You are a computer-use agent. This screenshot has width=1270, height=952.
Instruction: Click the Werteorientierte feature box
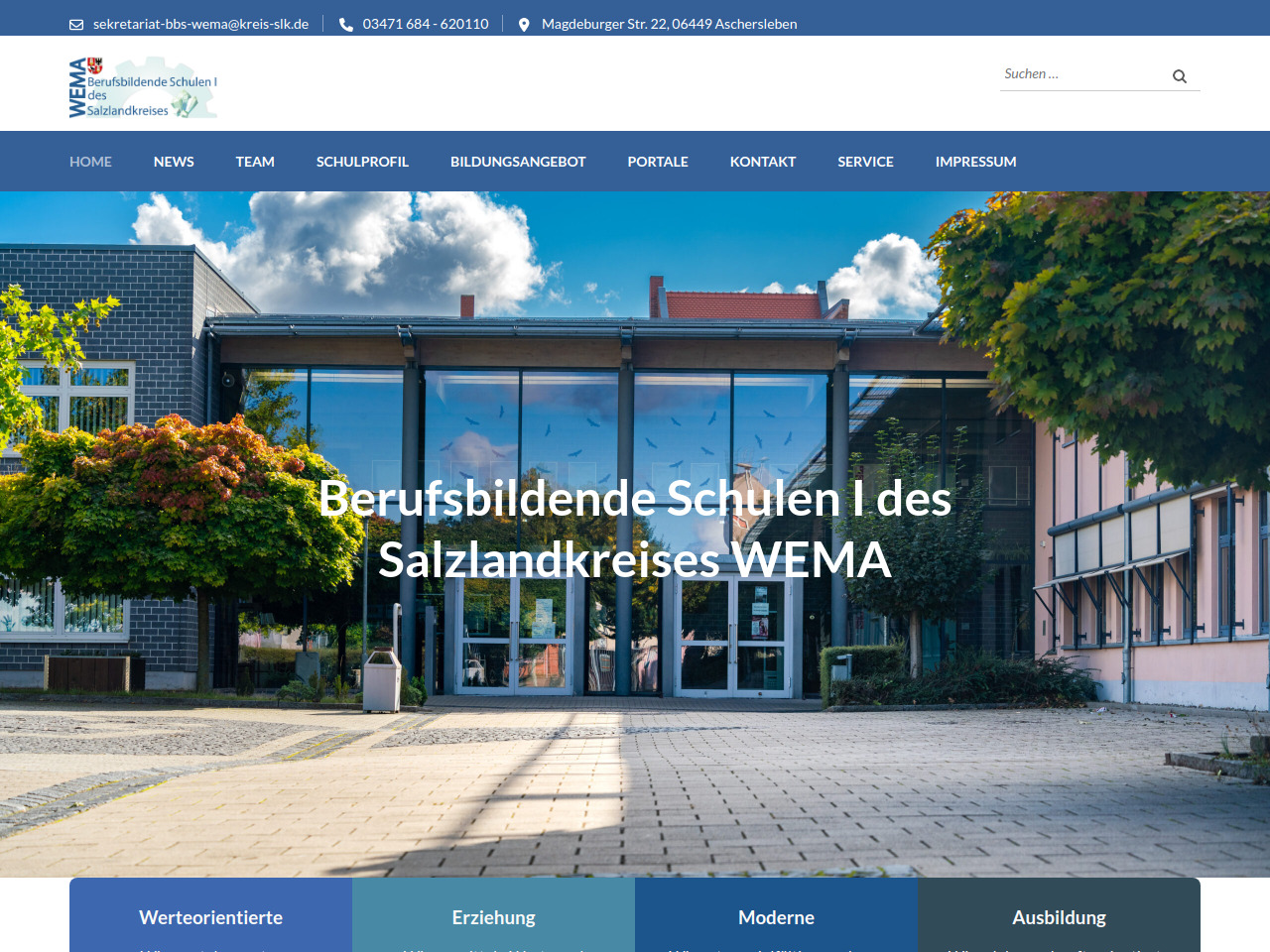pyautogui.click(x=210, y=917)
